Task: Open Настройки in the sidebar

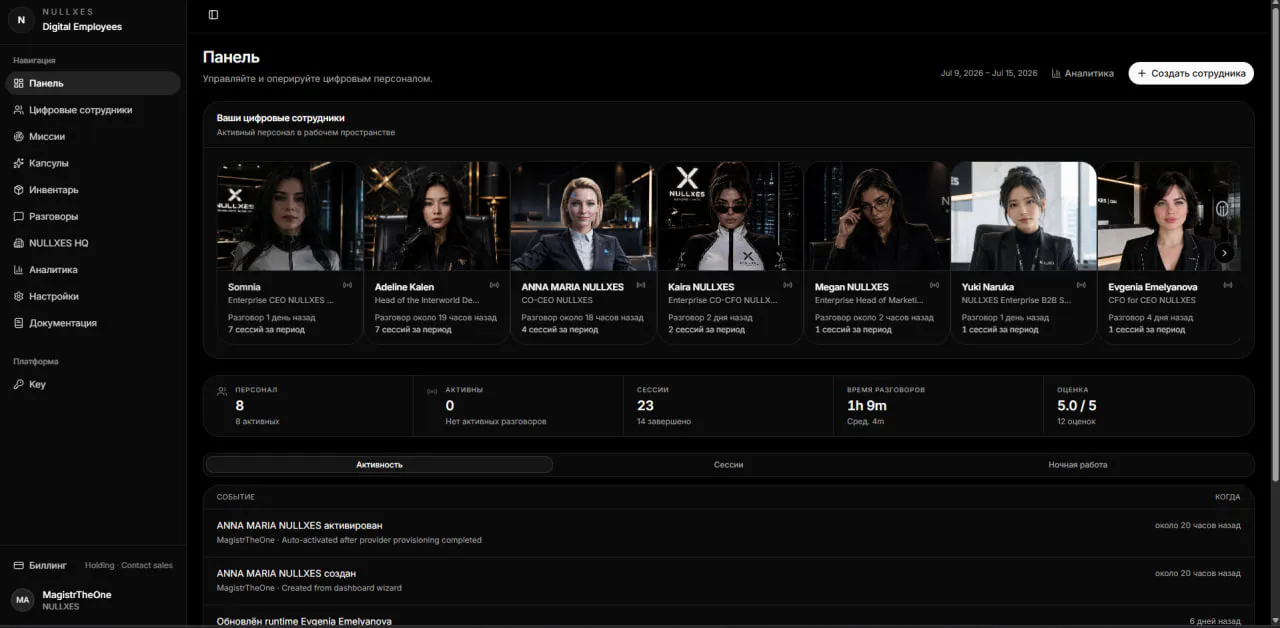Action: point(93,296)
